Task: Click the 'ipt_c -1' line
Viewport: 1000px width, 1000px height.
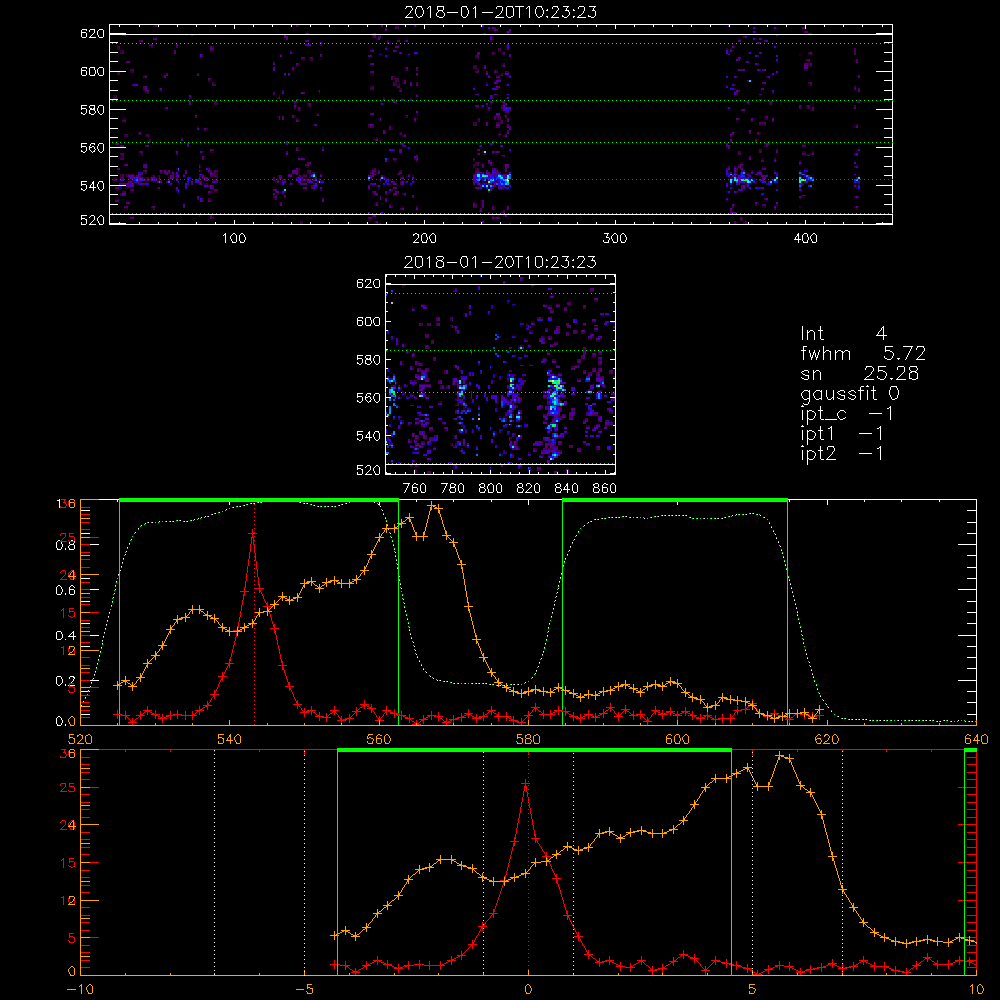Action: click(847, 414)
